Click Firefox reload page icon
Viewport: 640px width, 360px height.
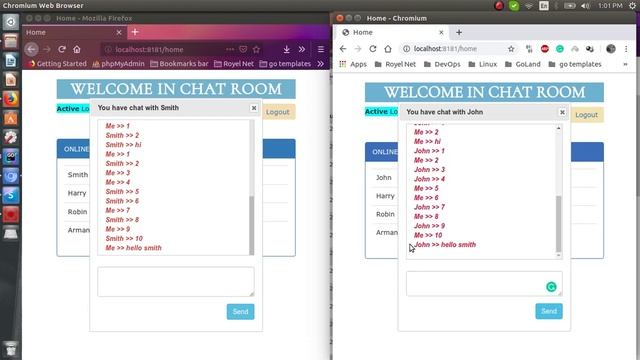click(x=62, y=49)
